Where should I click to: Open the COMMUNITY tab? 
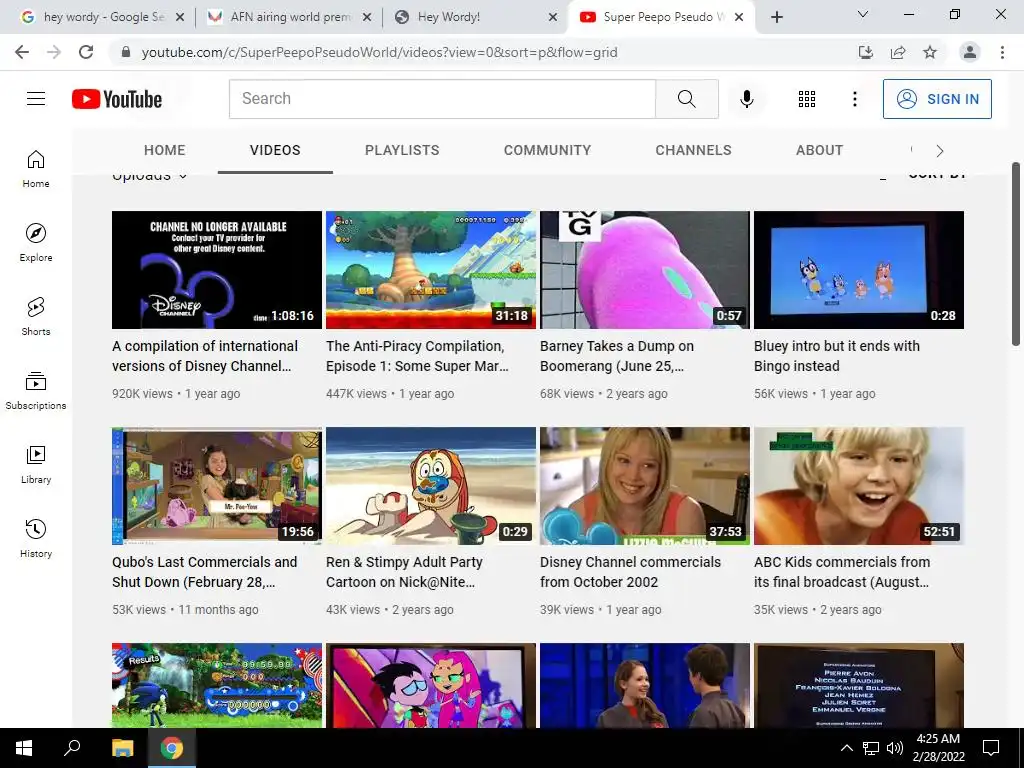tap(547, 150)
